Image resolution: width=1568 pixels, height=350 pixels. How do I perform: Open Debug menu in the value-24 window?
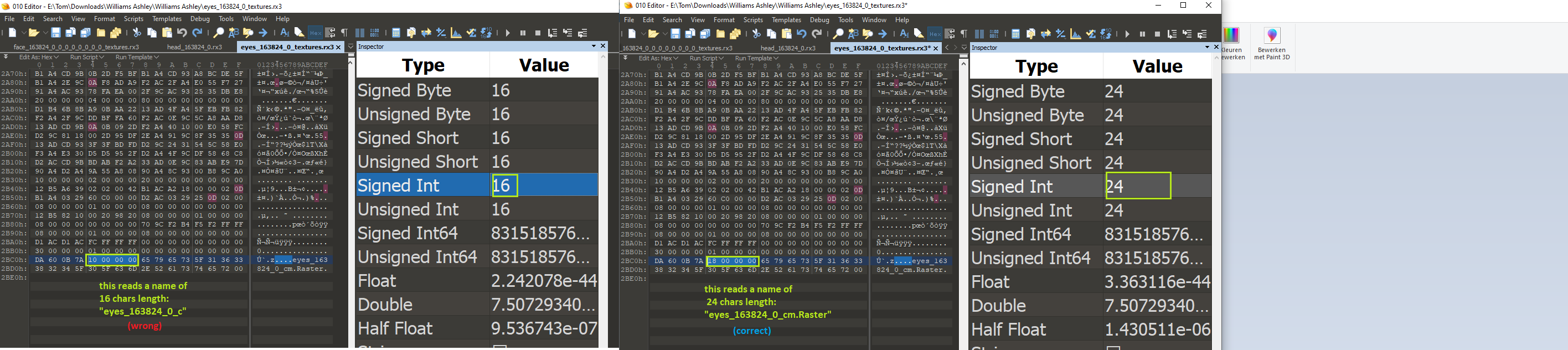click(819, 20)
